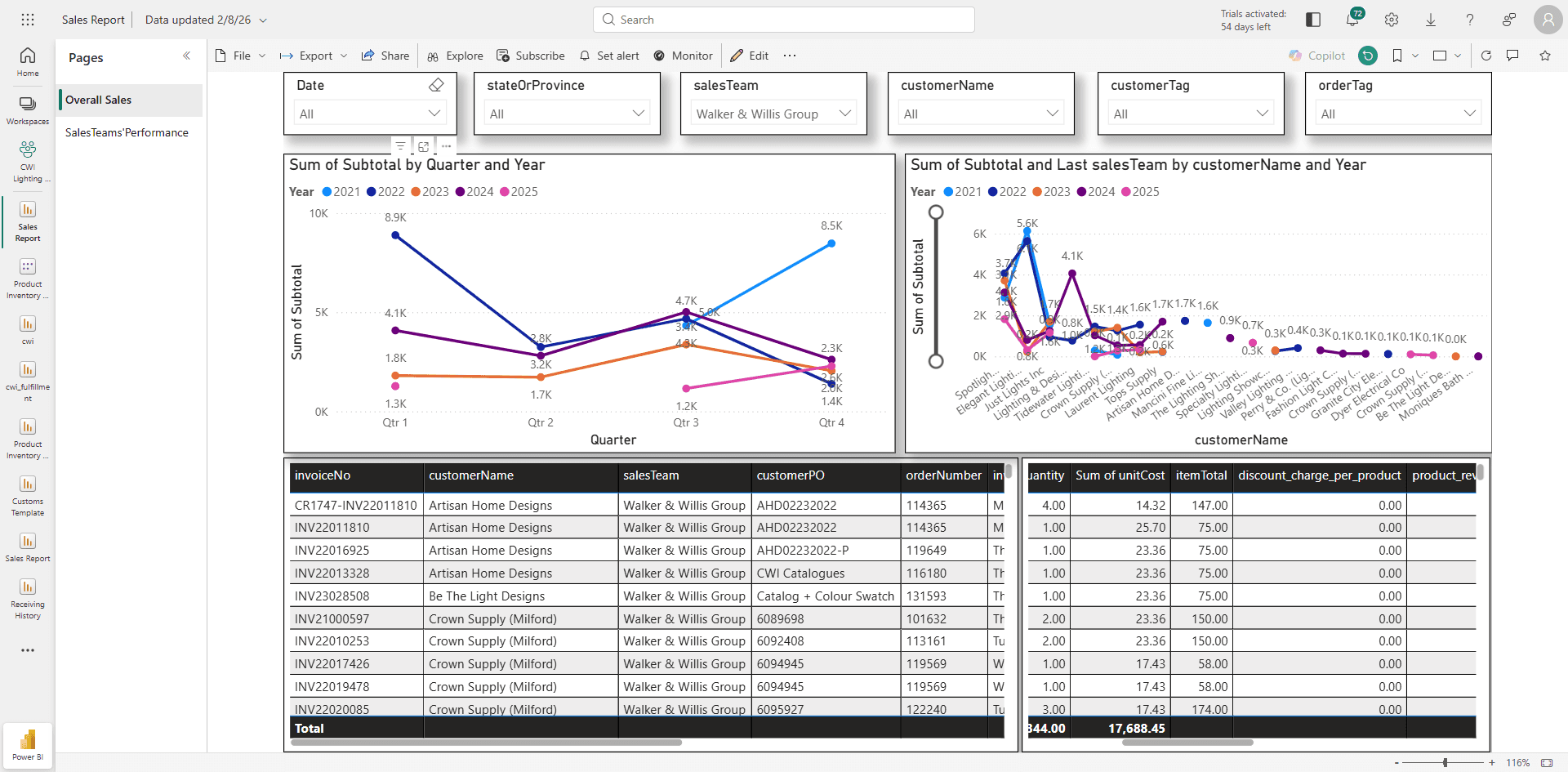This screenshot has height=772, width=1568.
Task: Click the Subscribe button
Action: (x=531, y=56)
